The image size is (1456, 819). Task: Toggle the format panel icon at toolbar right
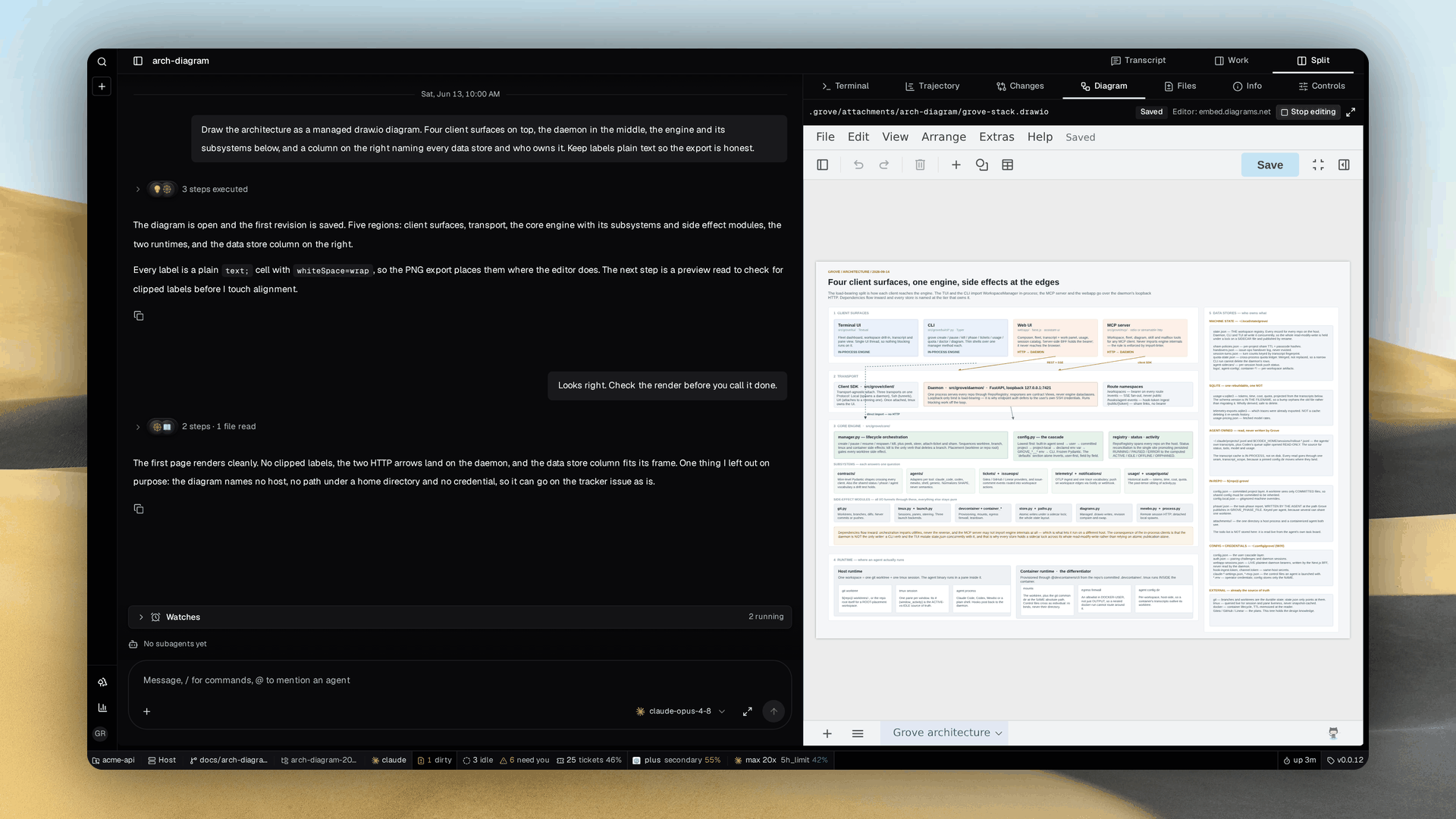1344,165
